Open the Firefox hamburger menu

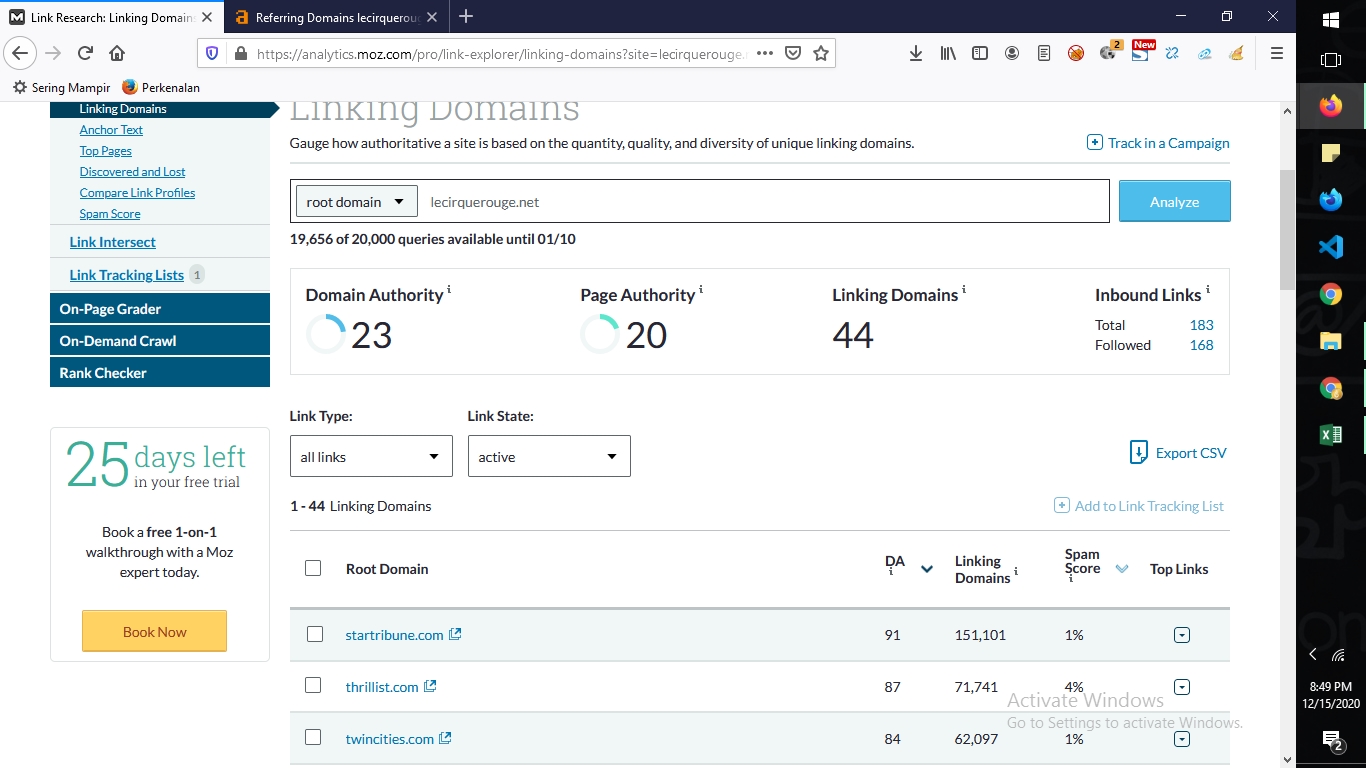1277,54
